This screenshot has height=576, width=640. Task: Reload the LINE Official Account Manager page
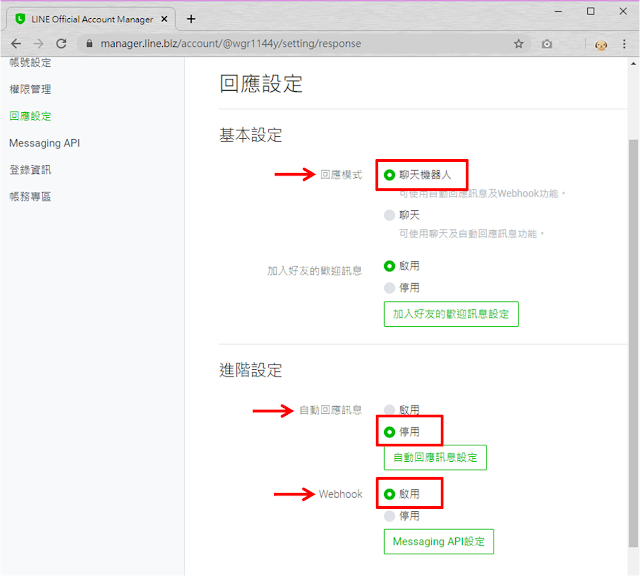pyautogui.click(x=61, y=44)
